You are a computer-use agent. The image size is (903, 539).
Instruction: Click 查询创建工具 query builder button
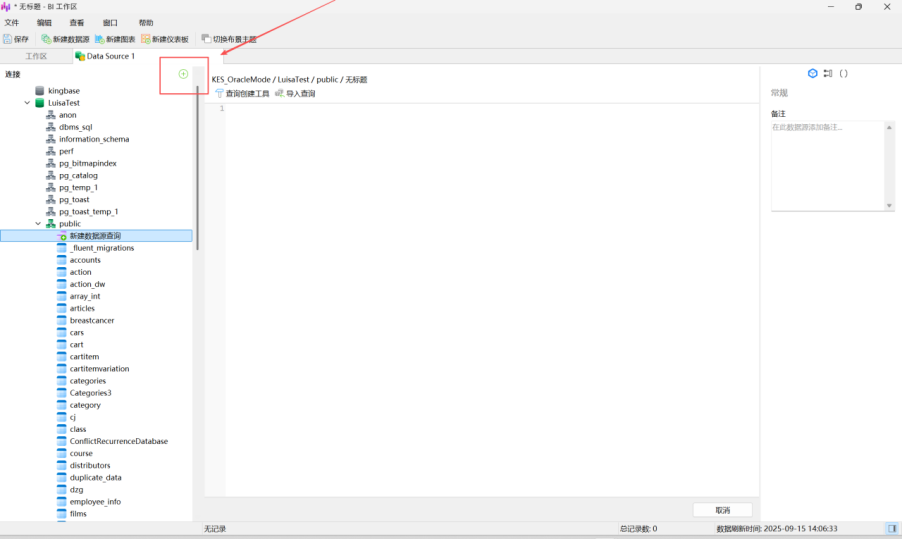tap(242, 93)
